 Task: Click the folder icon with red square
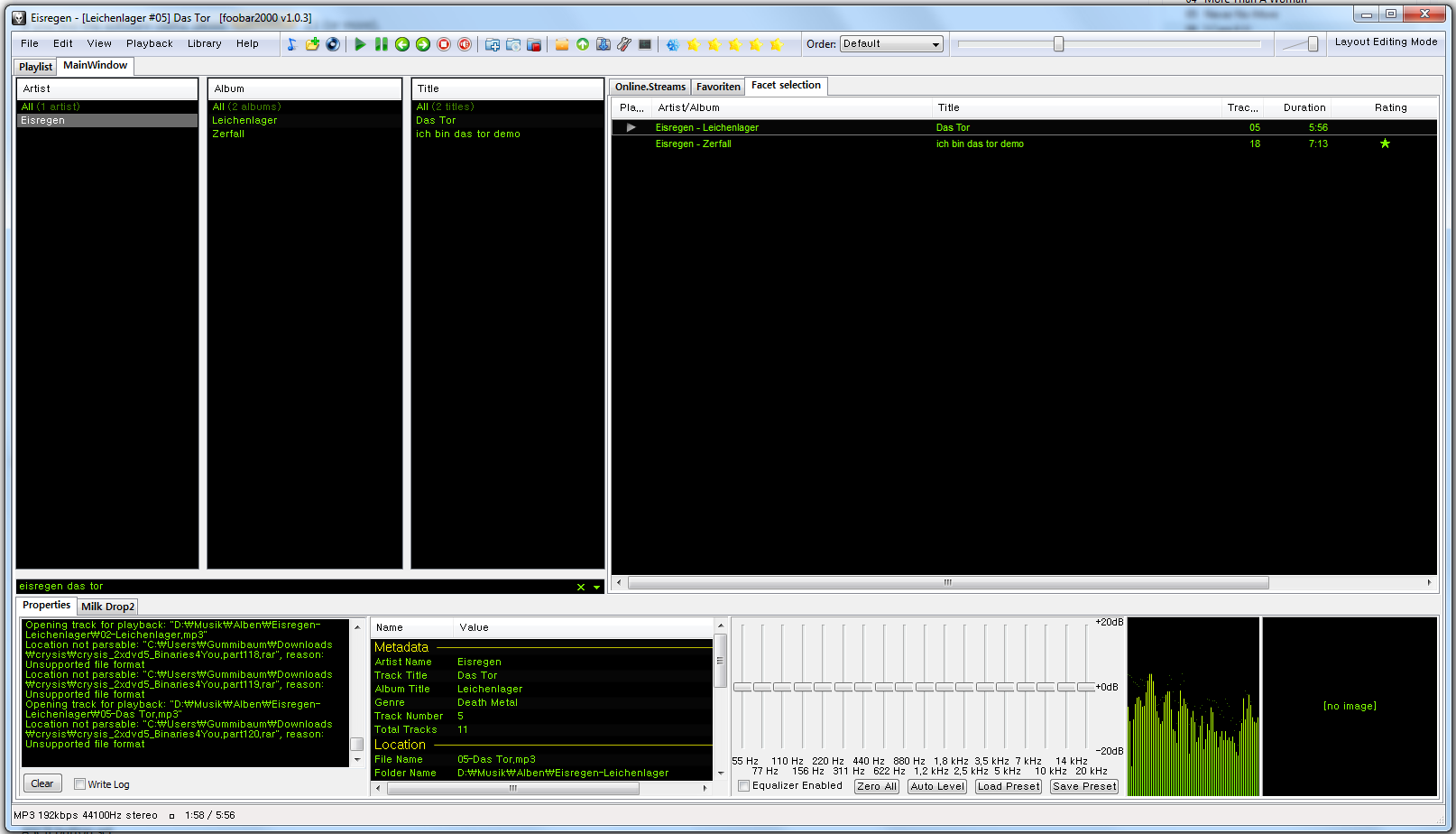534,44
